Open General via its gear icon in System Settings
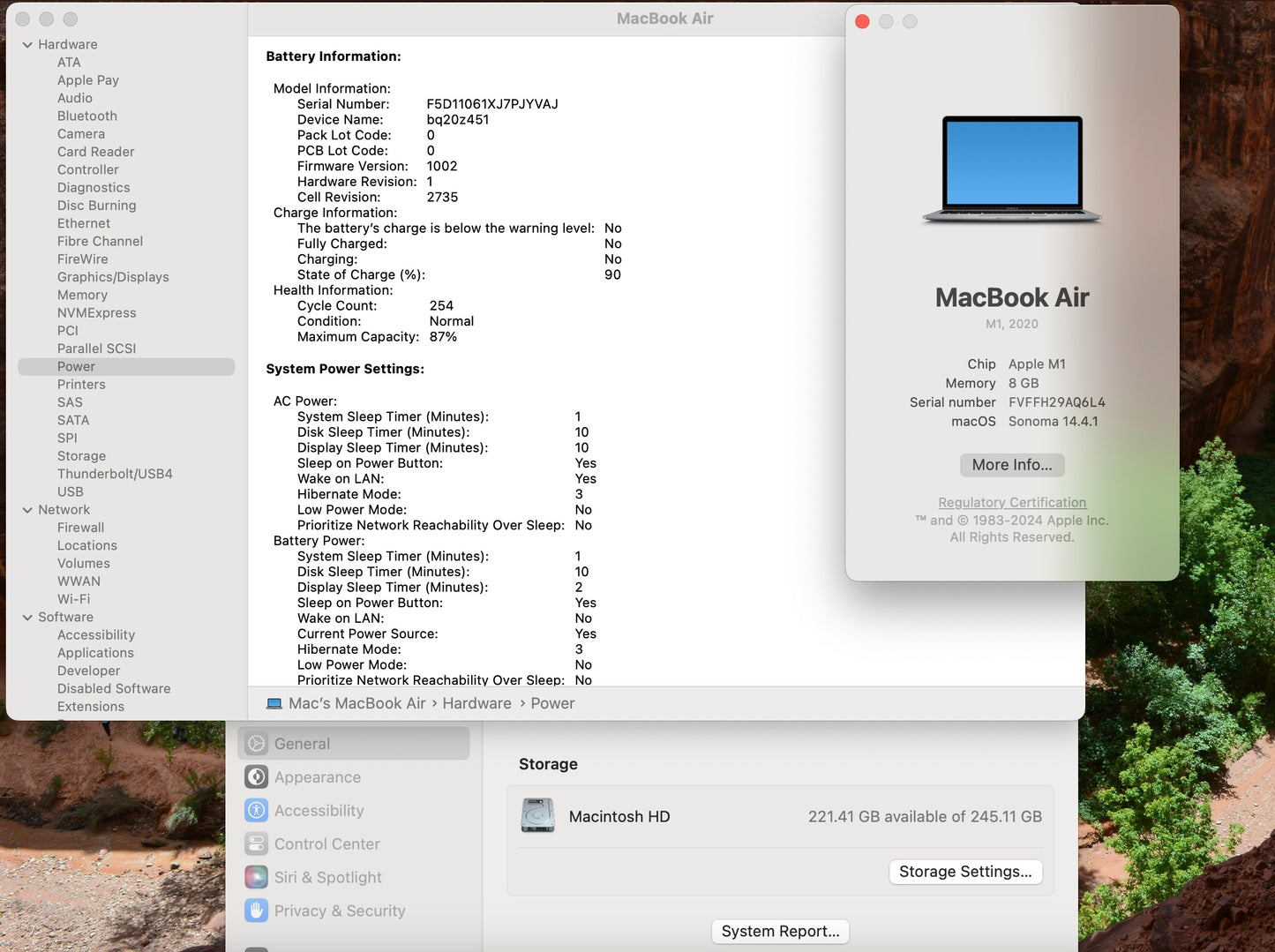Viewport: 1275px width, 952px height. [x=257, y=744]
